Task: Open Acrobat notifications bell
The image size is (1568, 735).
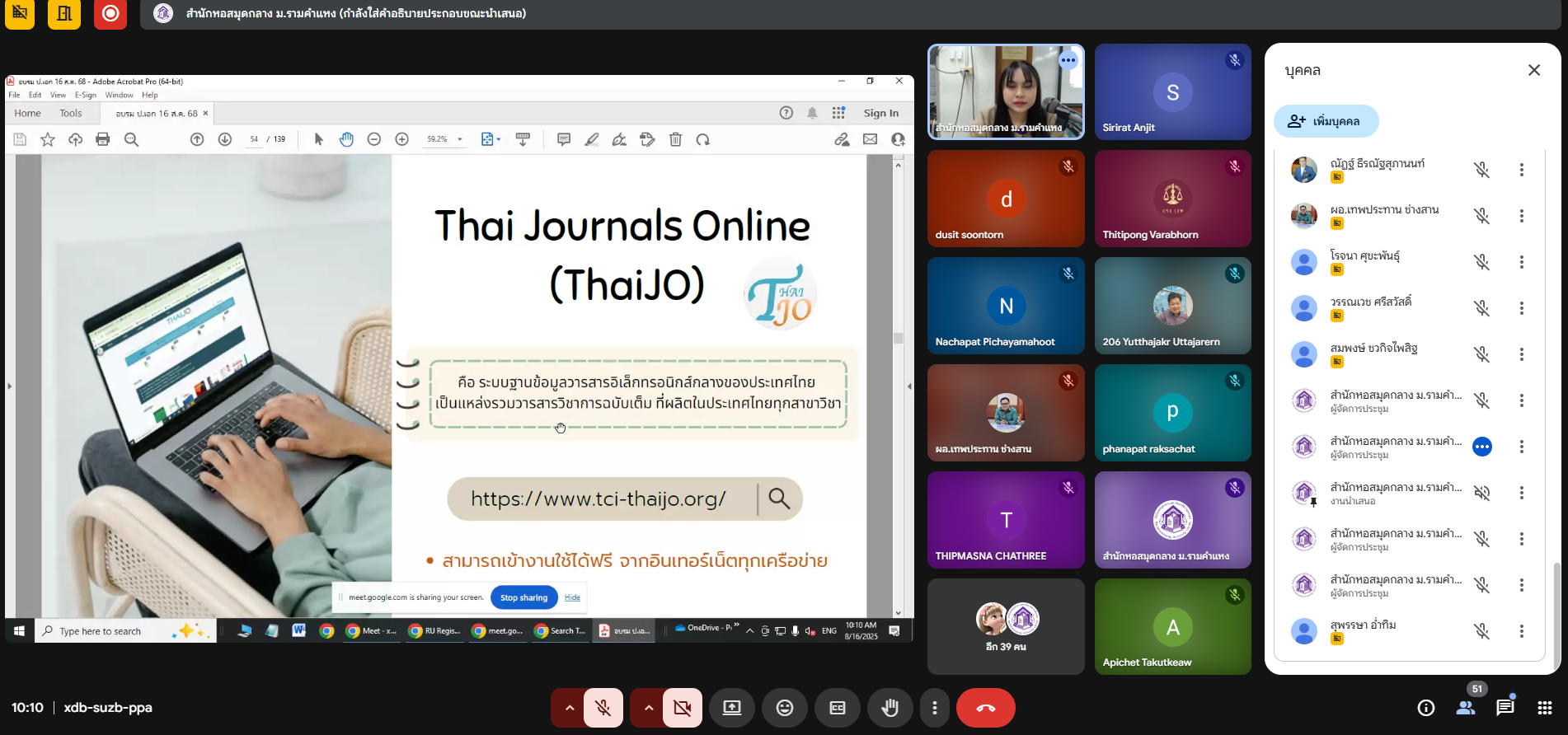Action: 812,113
